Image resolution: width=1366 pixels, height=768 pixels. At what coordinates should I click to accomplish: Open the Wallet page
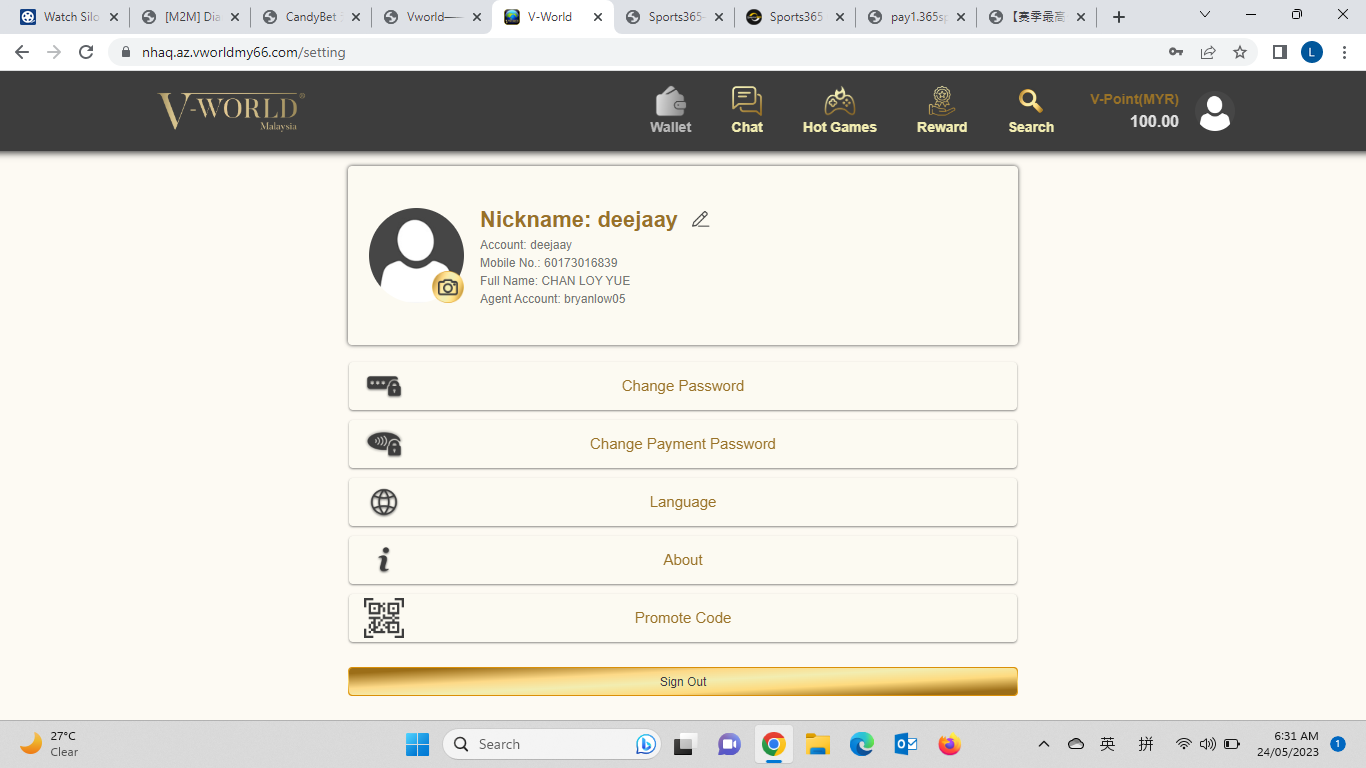point(670,111)
